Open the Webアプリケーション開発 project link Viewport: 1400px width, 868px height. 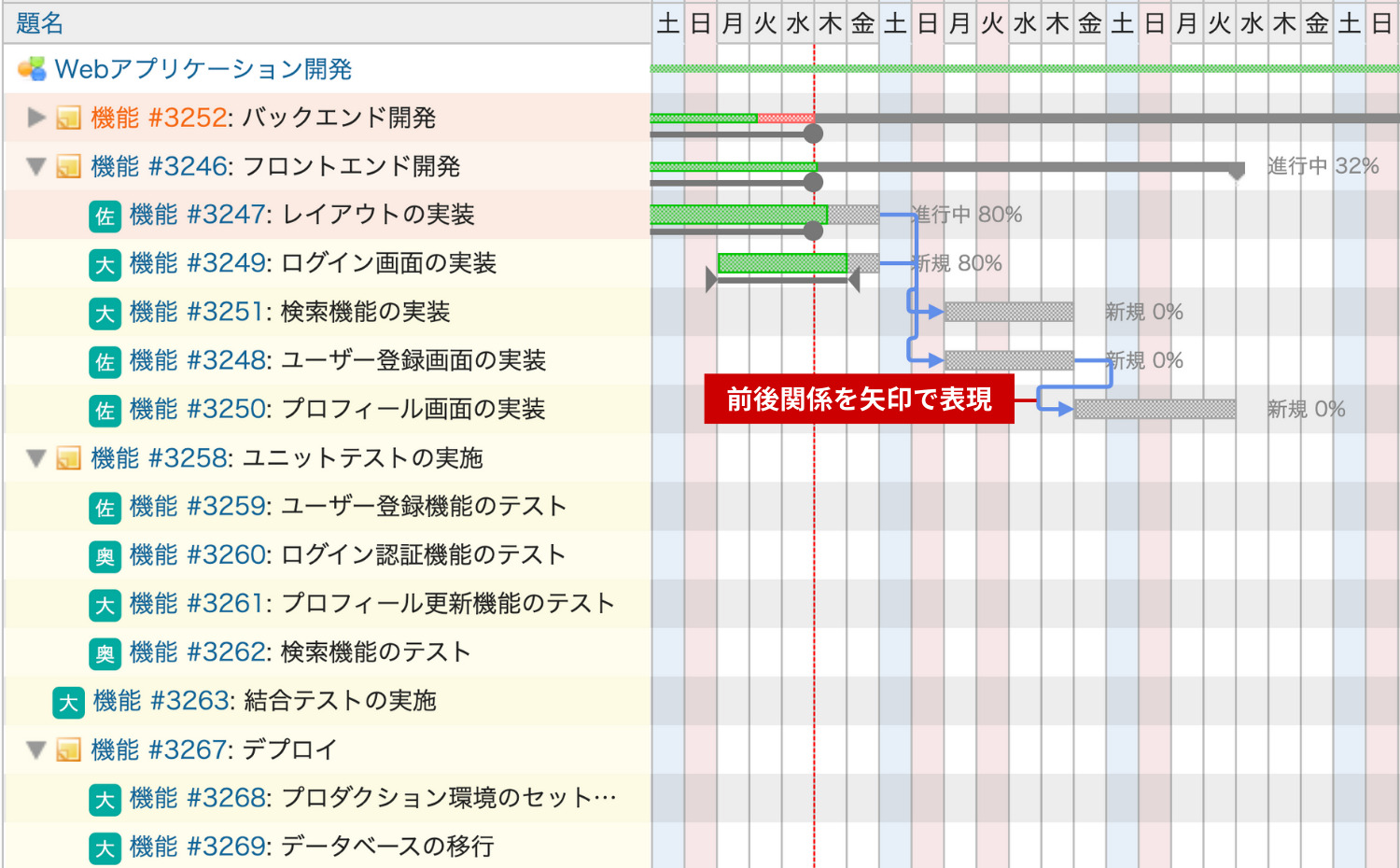point(203,69)
